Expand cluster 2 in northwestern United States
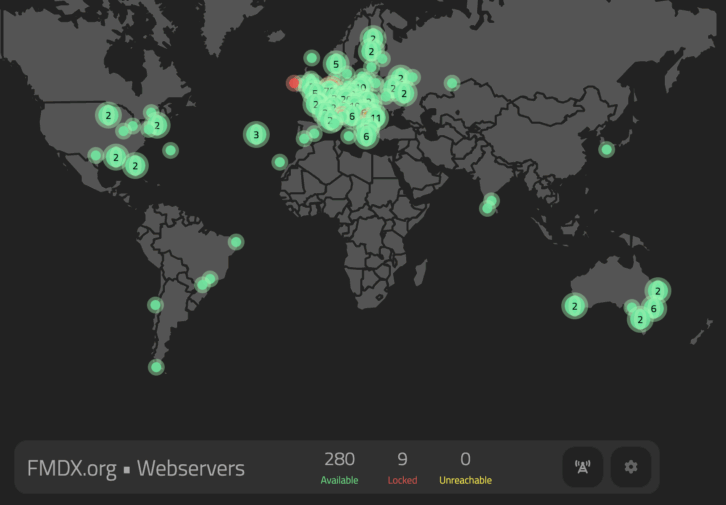Image resolution: width=726 pixels, height=505 pixels. point(108,116)
